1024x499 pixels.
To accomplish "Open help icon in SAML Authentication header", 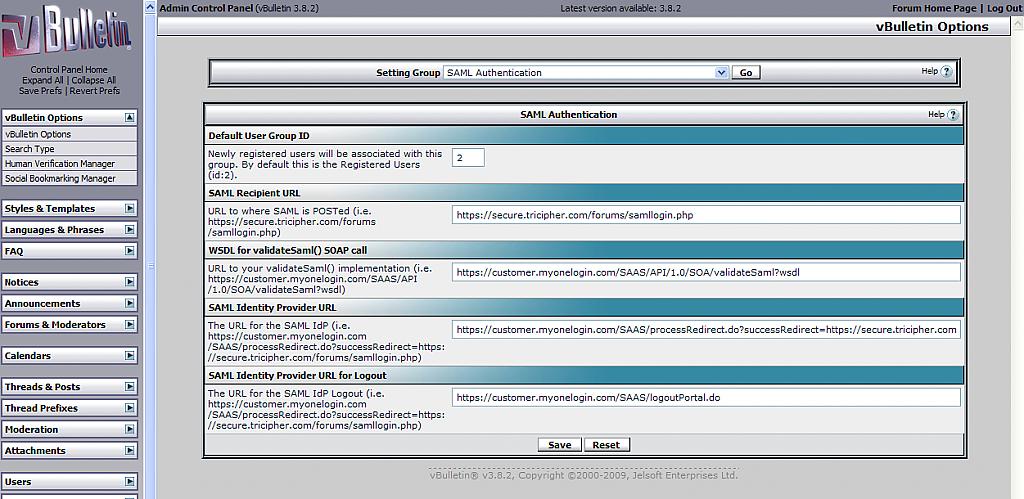I will [952, 115].
